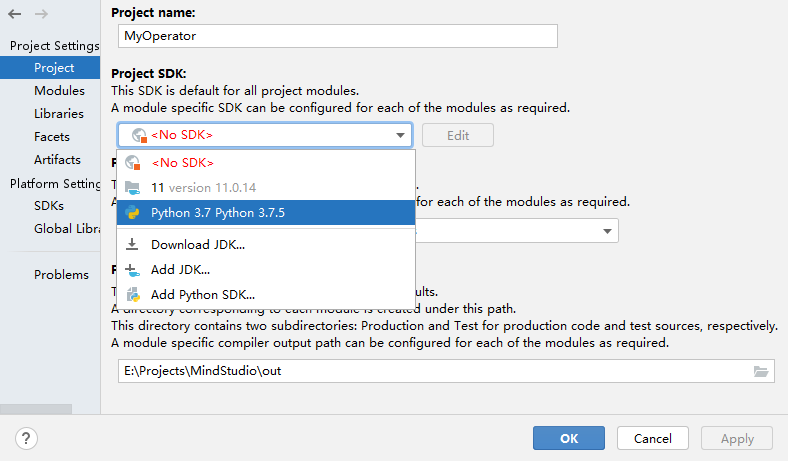This screenshot has height=461, width=788.
Task: Click the Project name text field
Action: tap(334, 35)
